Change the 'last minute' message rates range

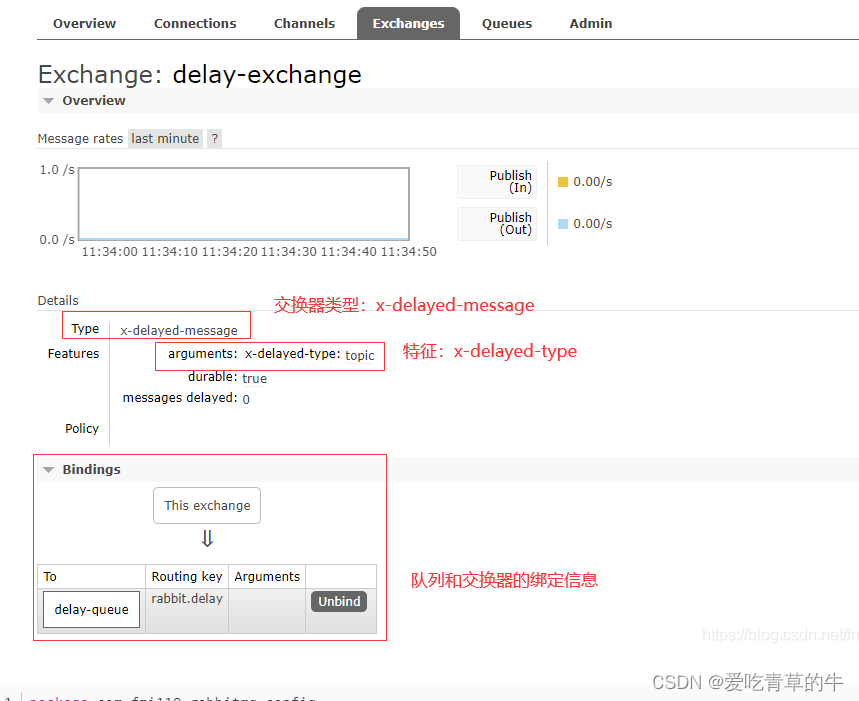[165, 139]
